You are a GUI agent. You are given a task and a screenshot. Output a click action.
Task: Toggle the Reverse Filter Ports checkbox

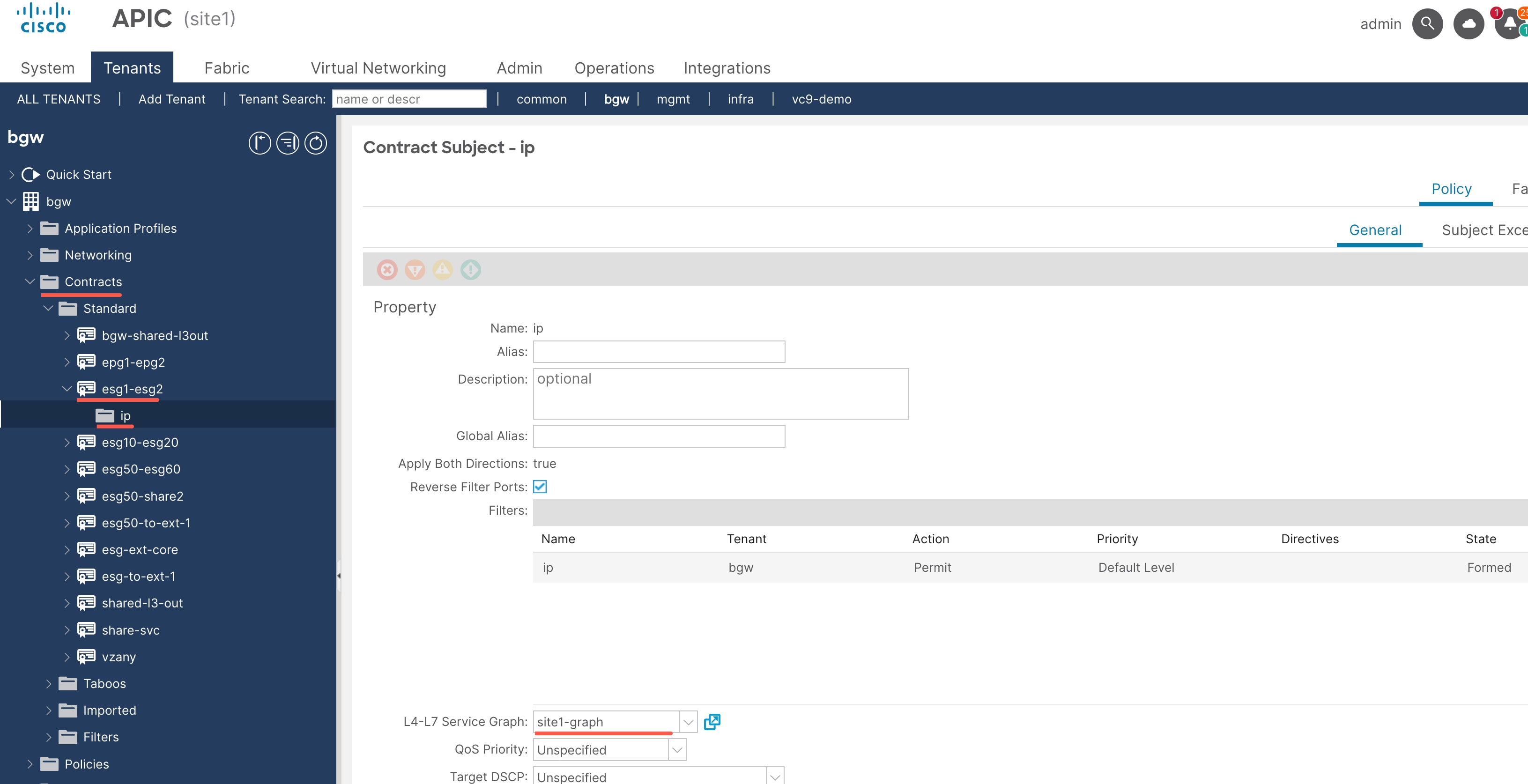click(x=540, y=487)
